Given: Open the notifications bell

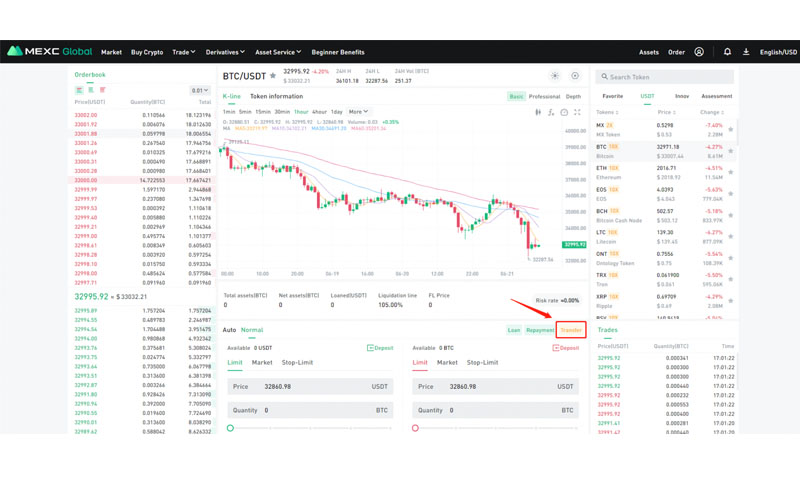Looking at the screenshot, I should point(727,52).
